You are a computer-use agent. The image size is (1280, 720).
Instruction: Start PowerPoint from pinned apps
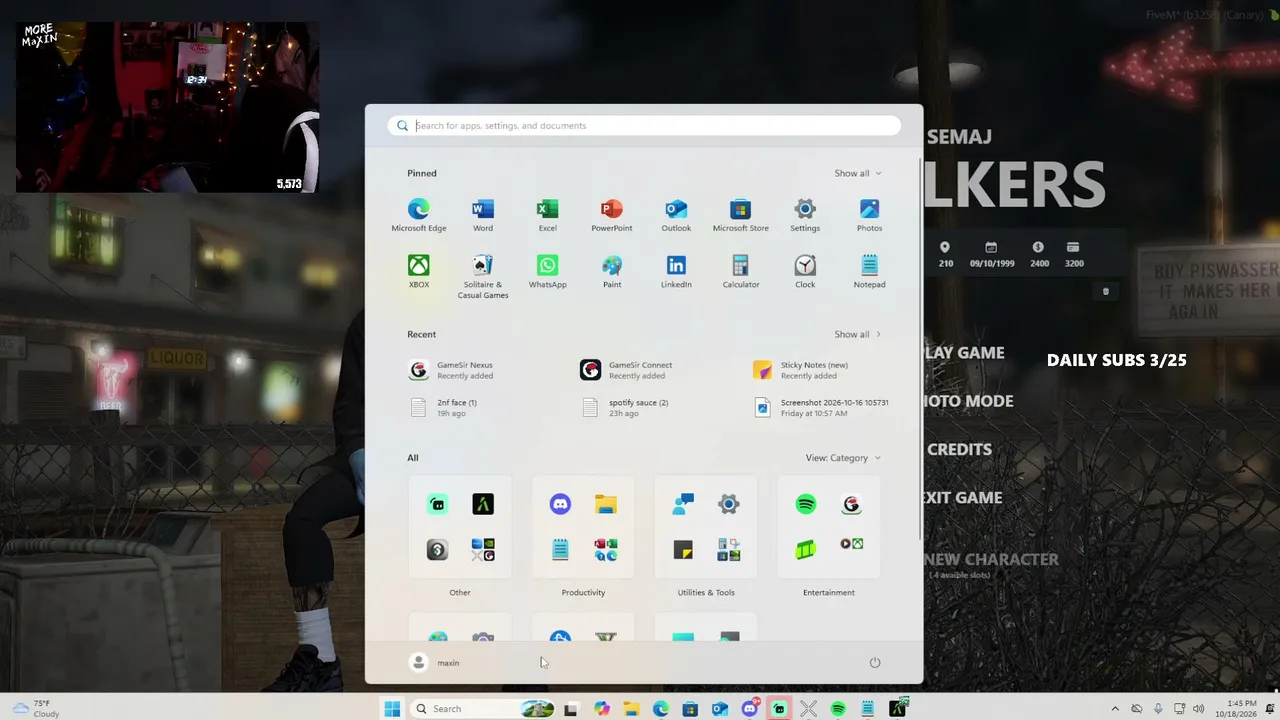pyautogui.click(x=611, y=215)
